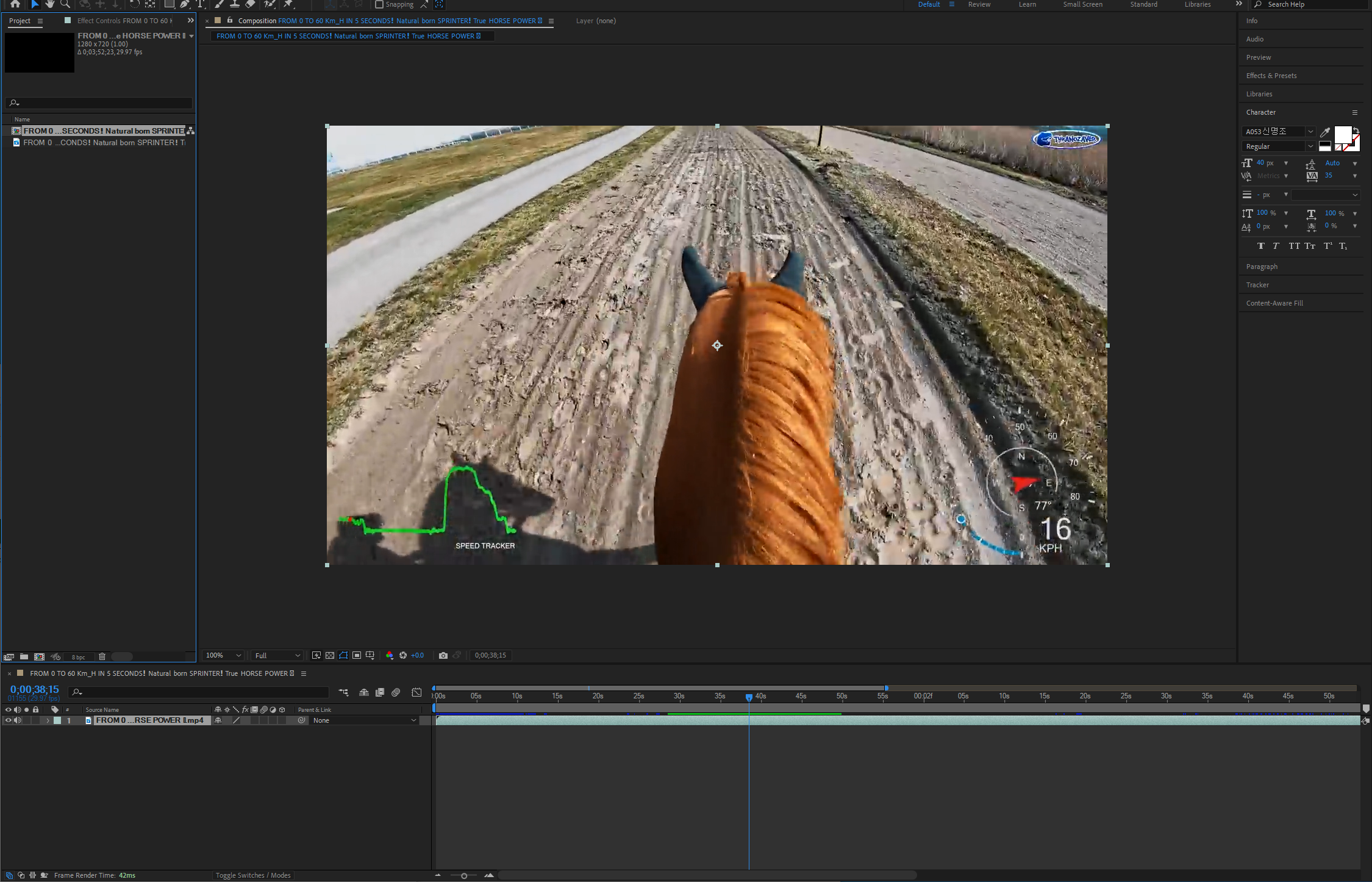Image resolution: width=1372 pixels, height=882 pixels.
Task: Mute audio of layer 1
Action: (18, 720)
